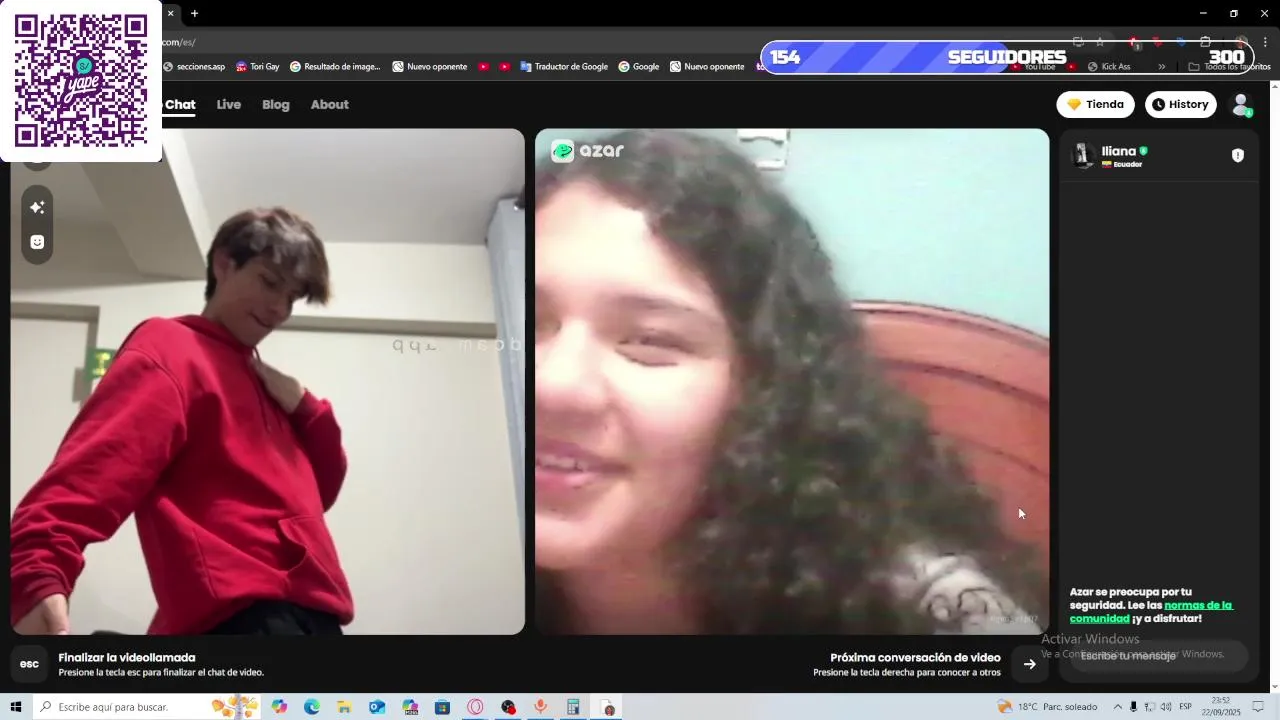Click the esc key button

tap(29, 664)
